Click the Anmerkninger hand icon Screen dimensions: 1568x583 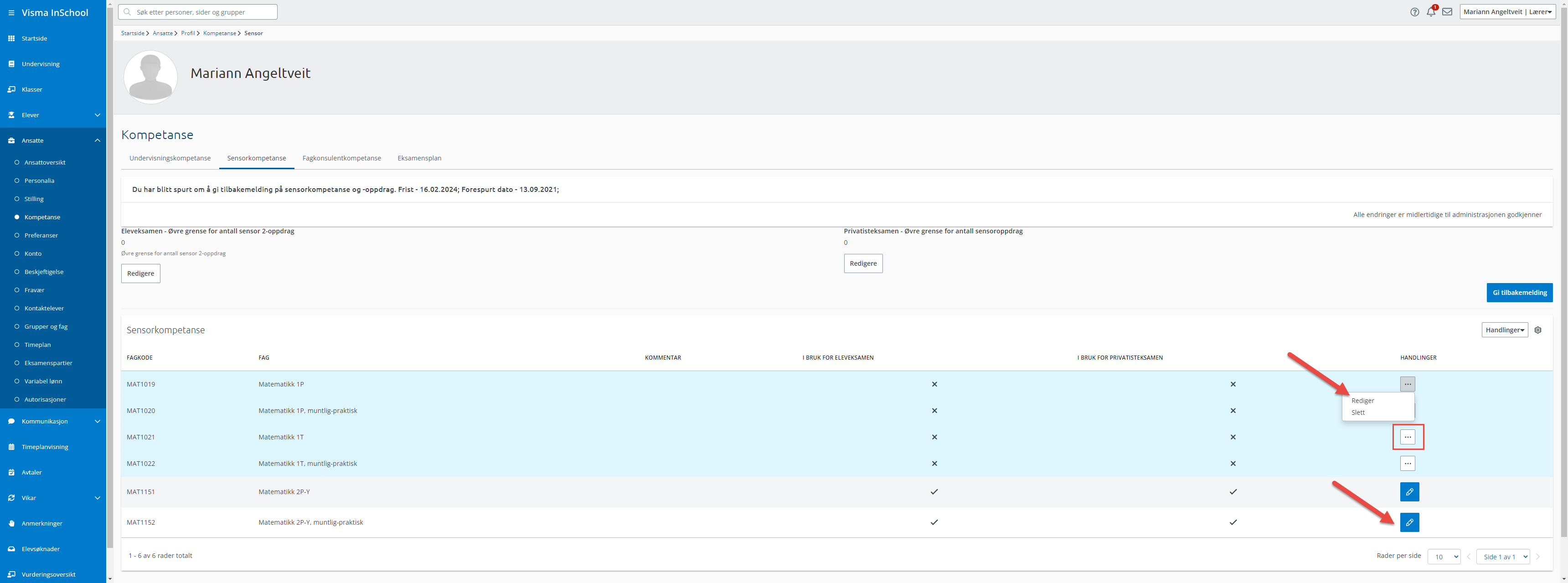pos(11,523)
